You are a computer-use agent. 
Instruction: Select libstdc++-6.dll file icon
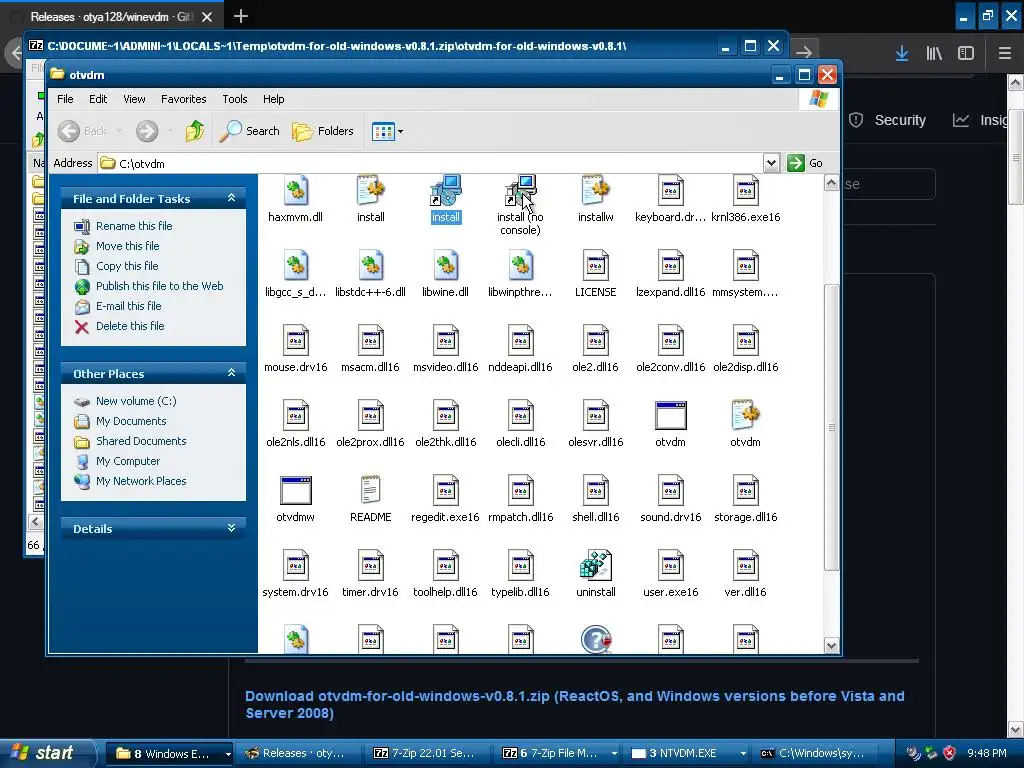[370, 266]
